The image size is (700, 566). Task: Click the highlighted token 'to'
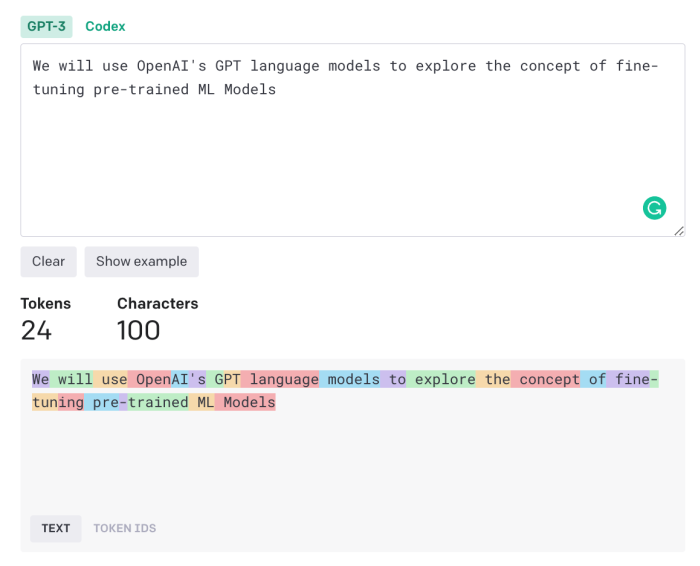[393, 379]
